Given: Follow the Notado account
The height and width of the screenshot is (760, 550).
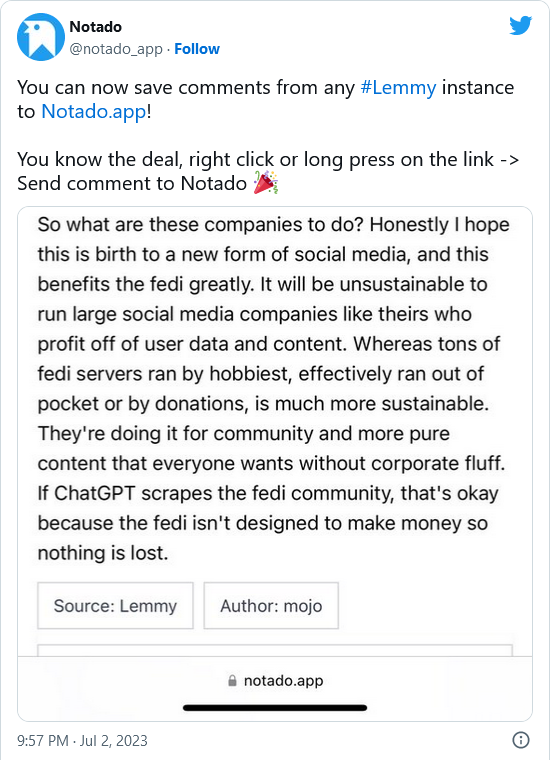Looking at the screenshot, I should 197,49.
